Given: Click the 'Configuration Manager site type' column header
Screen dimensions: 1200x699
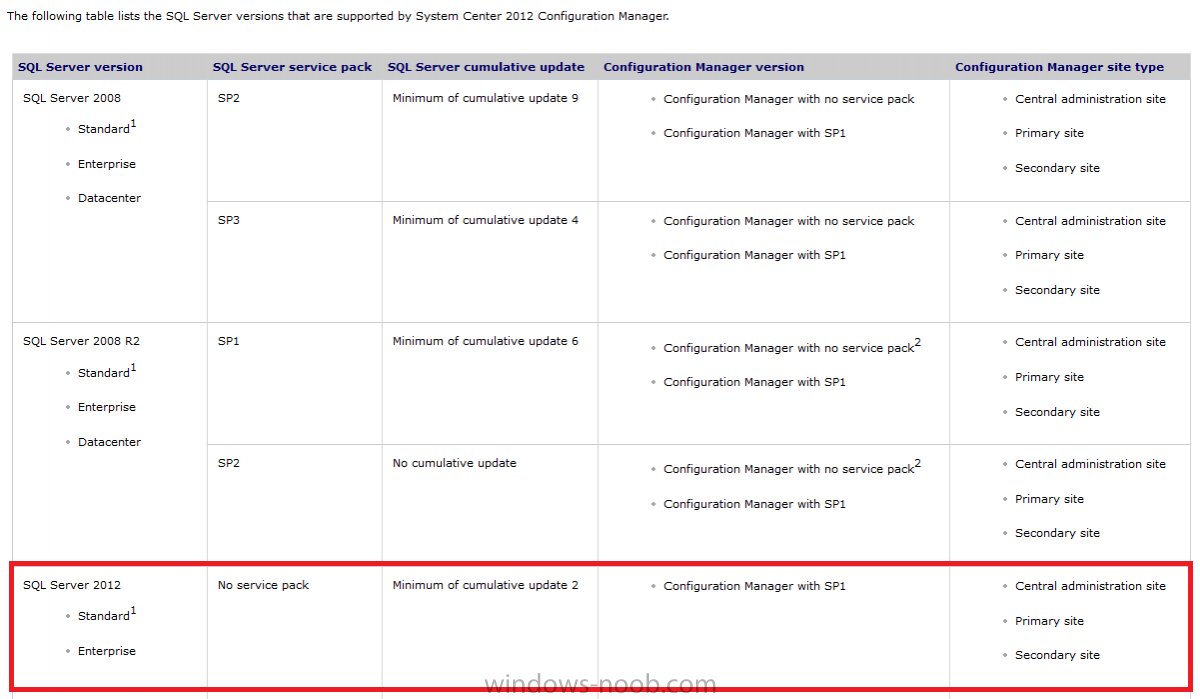Looking at the screenshot, I should (1059, 67).
